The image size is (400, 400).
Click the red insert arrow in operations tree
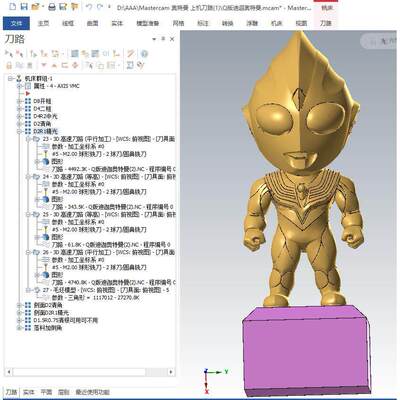[x=28, y=94]
